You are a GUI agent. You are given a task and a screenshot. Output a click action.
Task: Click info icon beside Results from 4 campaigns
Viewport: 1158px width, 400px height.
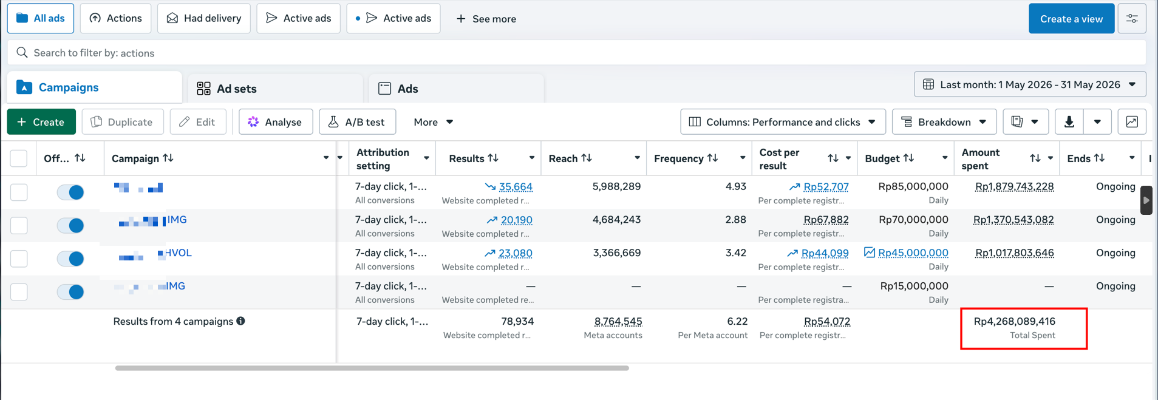tap(241, 322)
